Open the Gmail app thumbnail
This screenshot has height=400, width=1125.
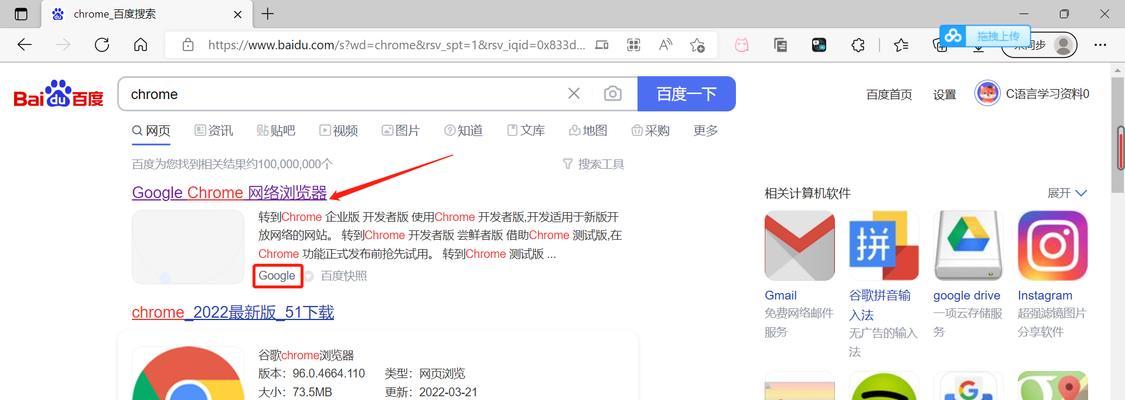point(799,245)
